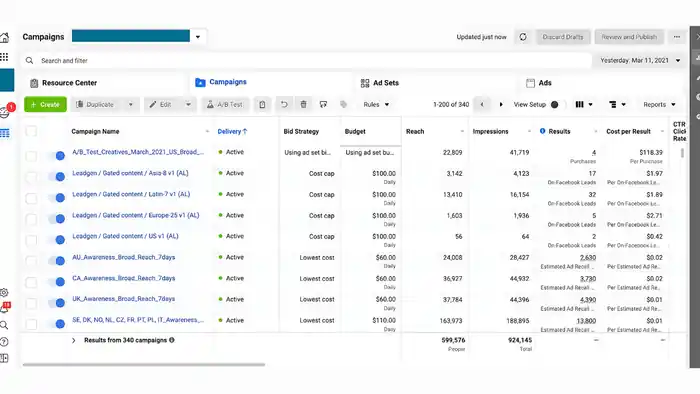Open the search magnifier in left sidebar

4,325
